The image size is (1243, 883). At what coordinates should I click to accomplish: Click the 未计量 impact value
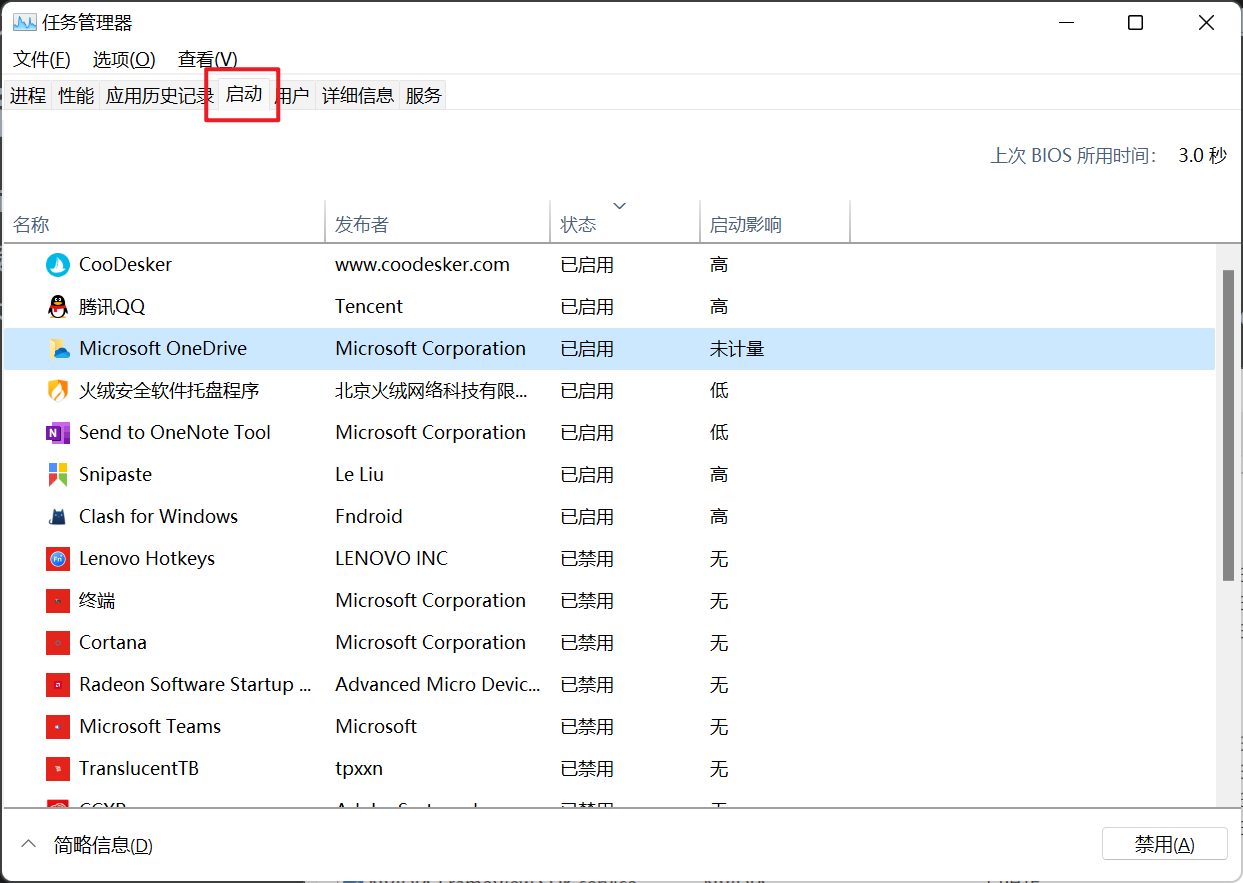pyautogui.click(x=737, y=349)
